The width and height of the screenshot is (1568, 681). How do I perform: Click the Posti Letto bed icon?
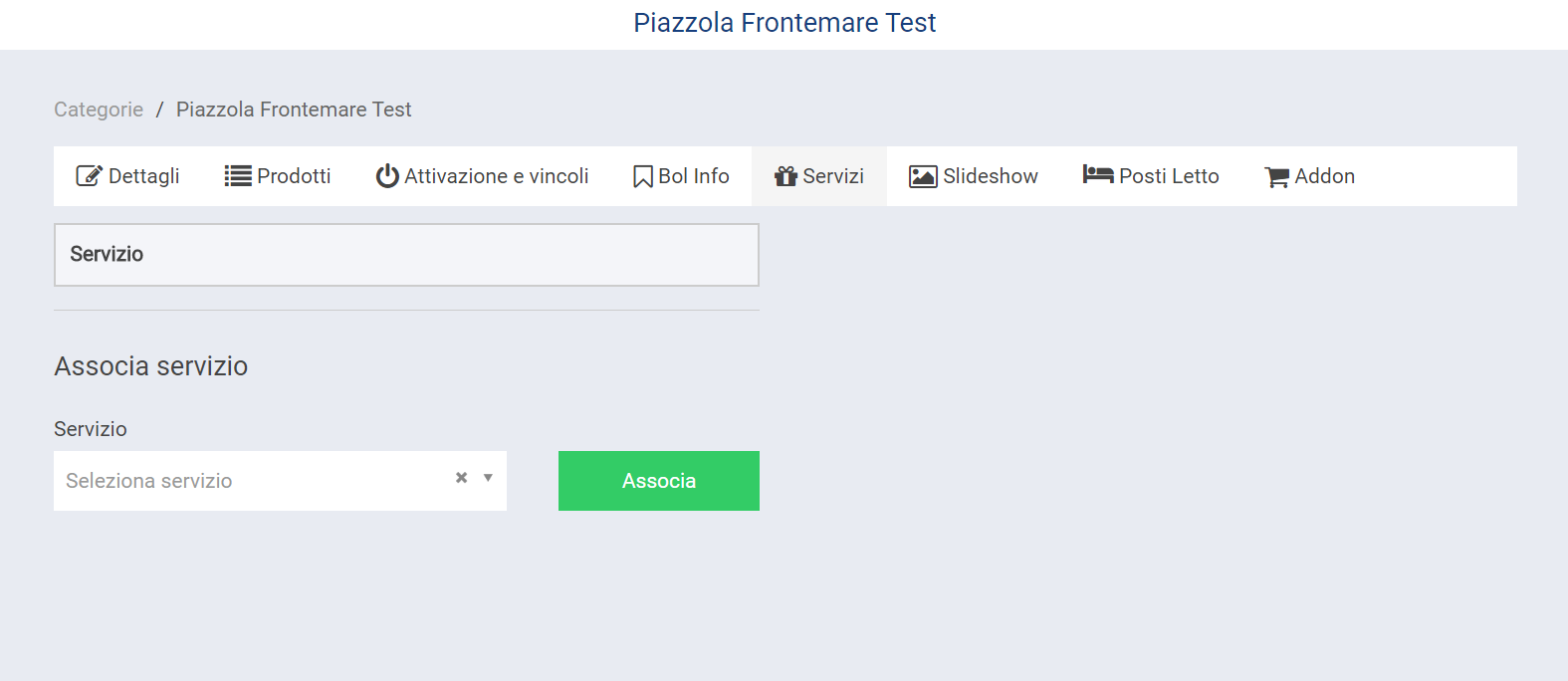pyautogui.click(x=1098, y=175)
